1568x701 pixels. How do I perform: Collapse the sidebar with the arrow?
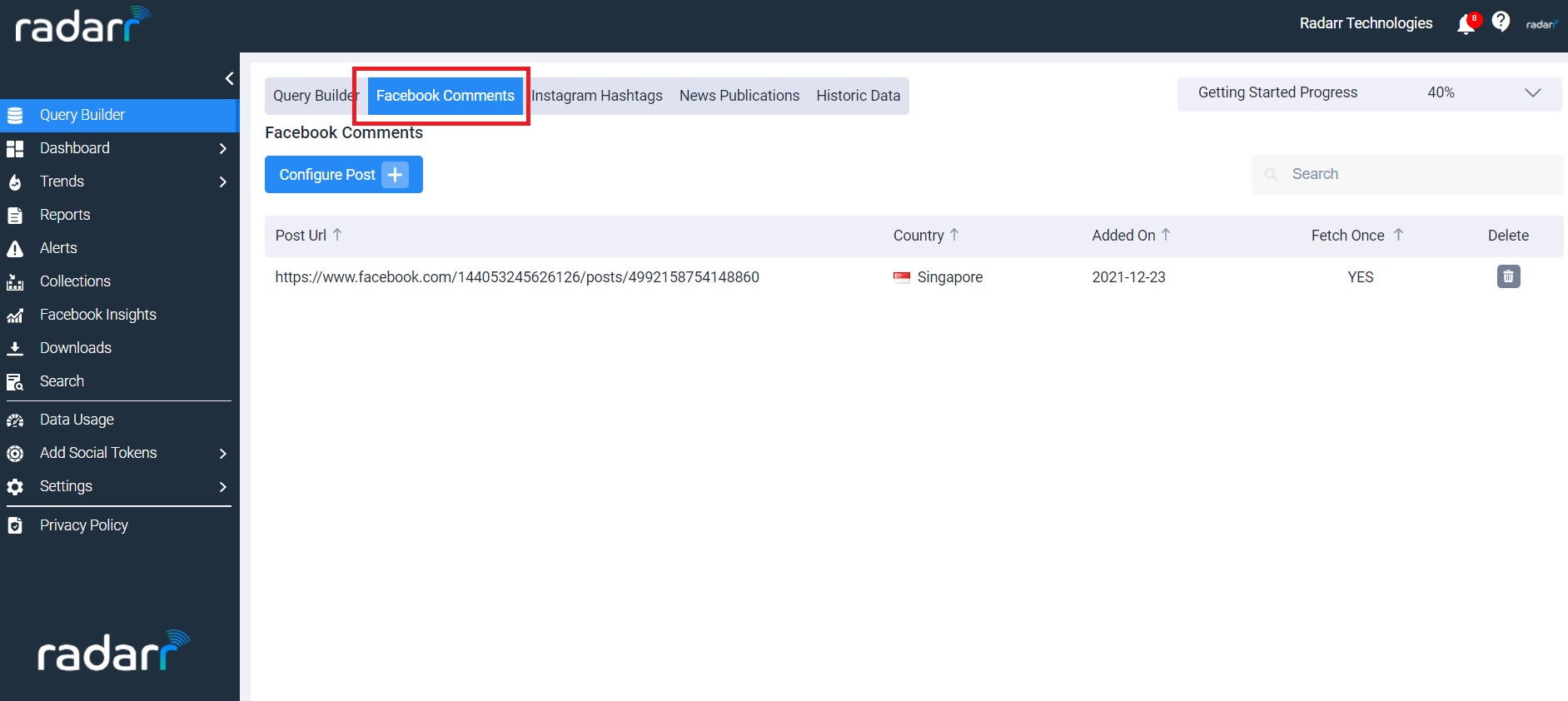[x=229, y=78]
